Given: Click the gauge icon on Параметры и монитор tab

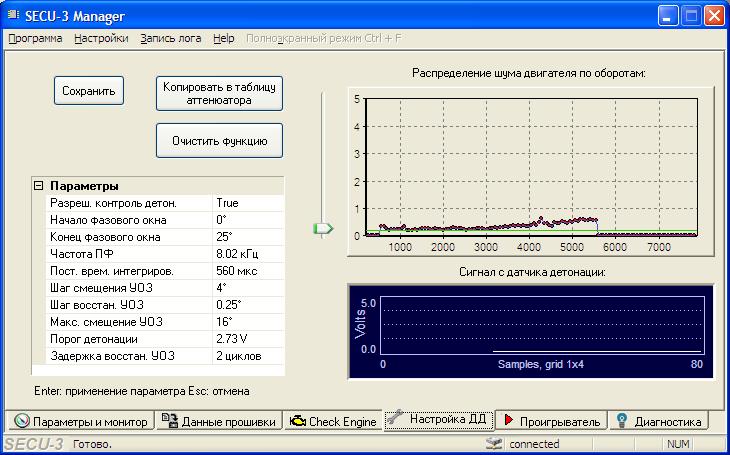Looking at the screenshot, I should [x=21, y=421].
